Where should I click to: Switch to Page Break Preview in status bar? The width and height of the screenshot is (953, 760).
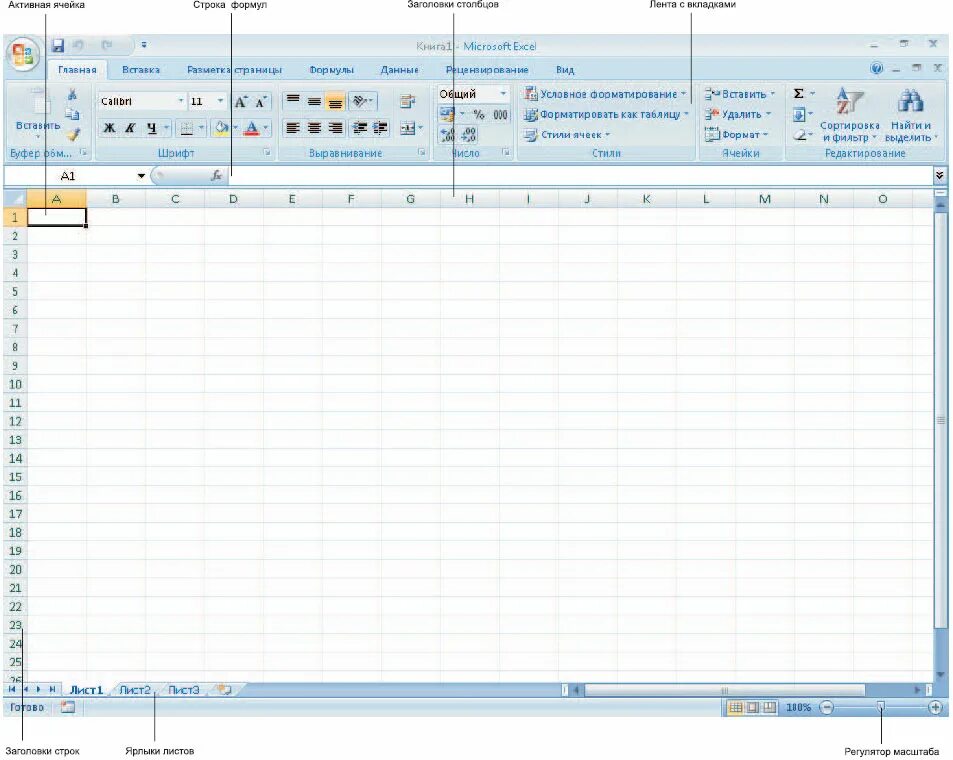pyautogui.click(x=769, y=707)
